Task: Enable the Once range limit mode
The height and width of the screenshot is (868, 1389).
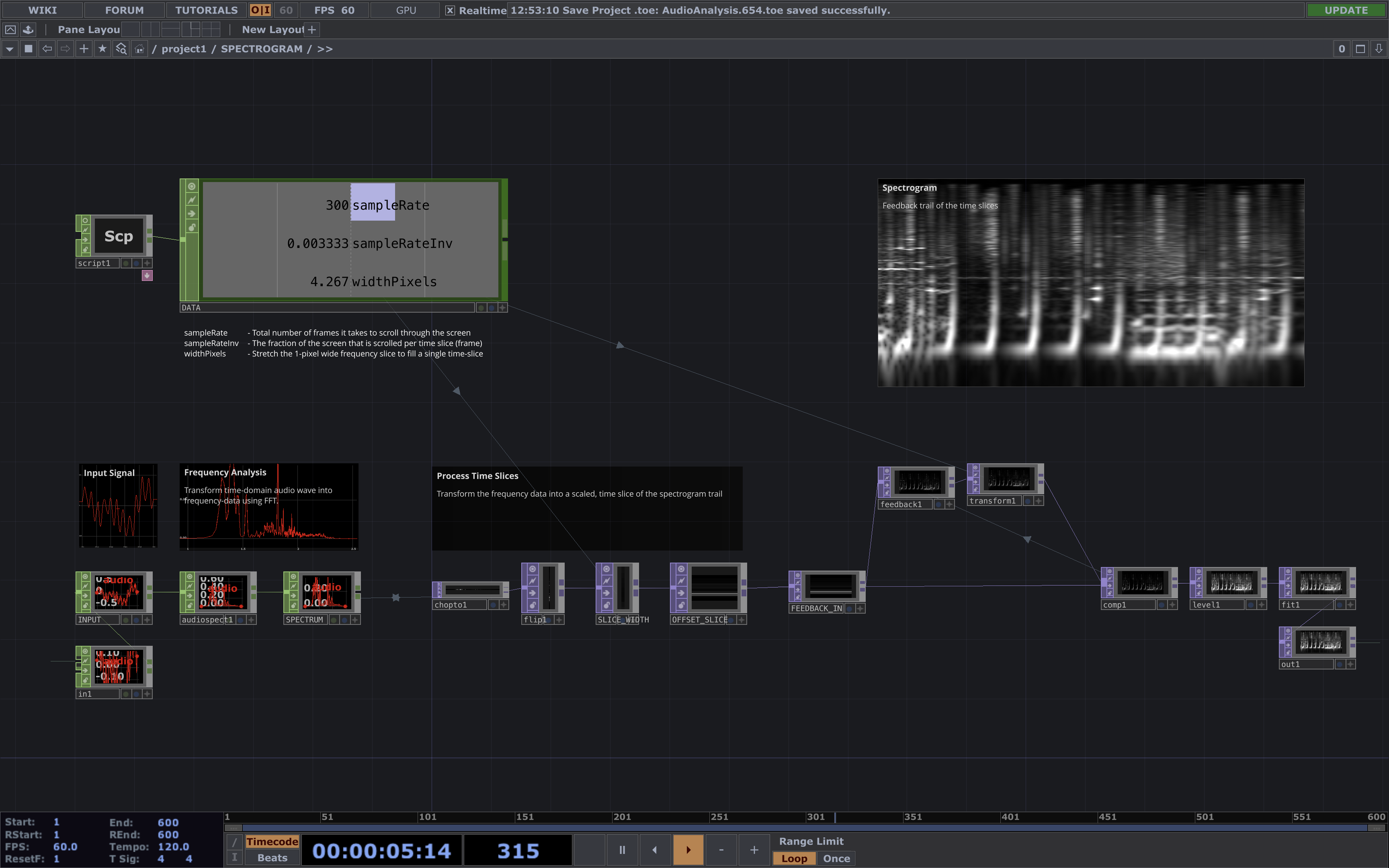Action: click(836, 858)
